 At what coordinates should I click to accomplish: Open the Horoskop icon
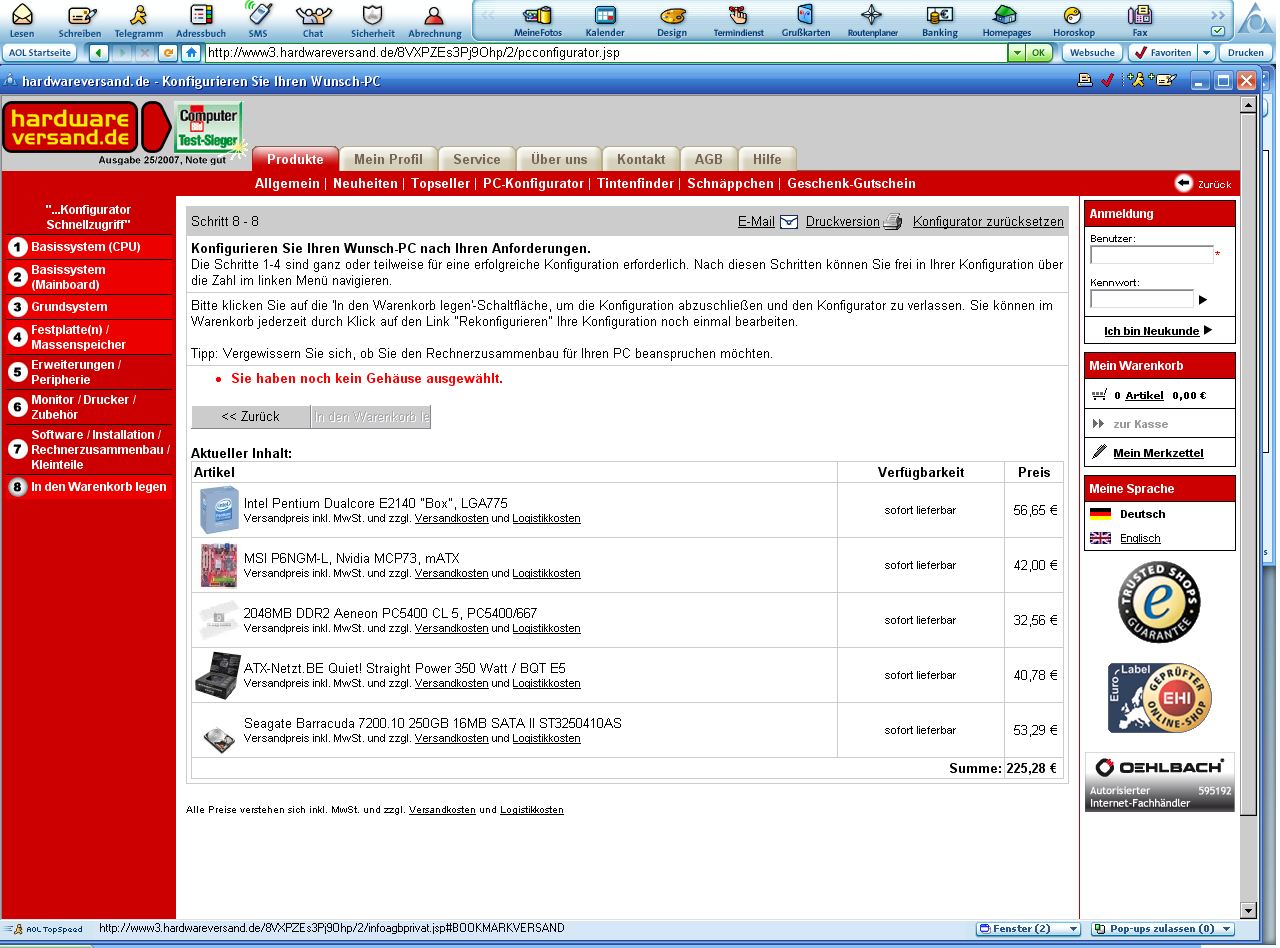pos(1073,15)
